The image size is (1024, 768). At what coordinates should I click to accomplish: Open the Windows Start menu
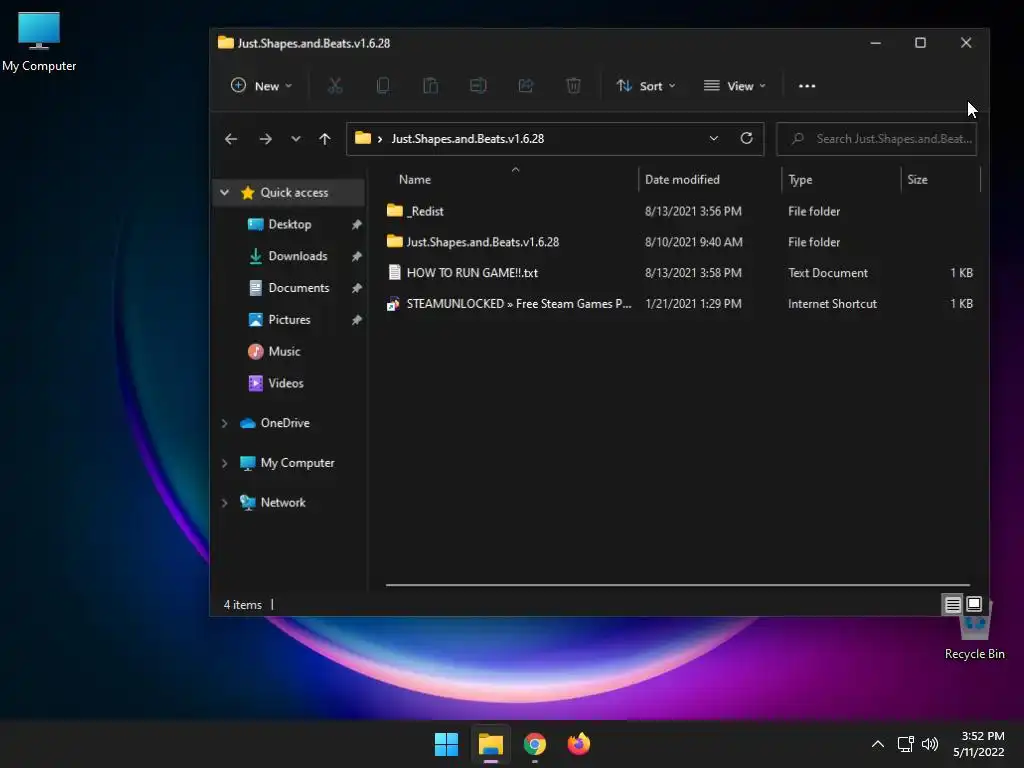pos(447,744)
